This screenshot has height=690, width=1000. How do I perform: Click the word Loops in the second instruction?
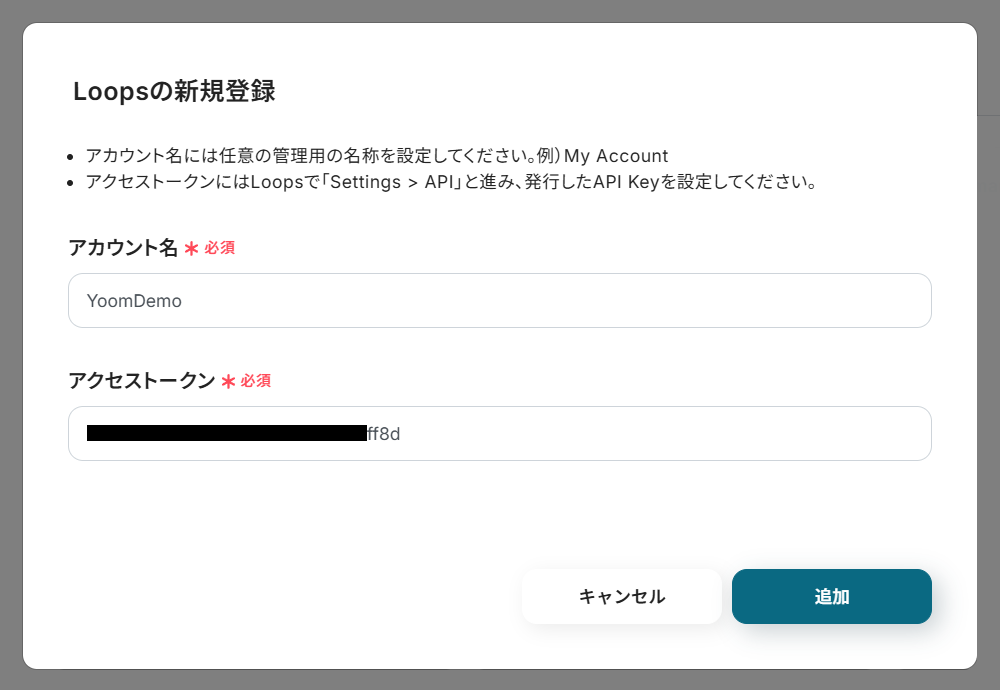click(273, 184)
